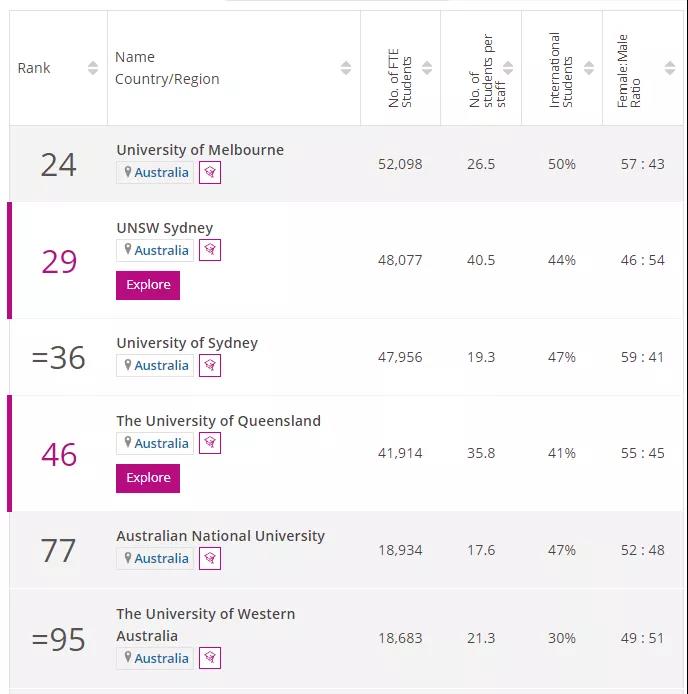688x694 pixels.
Task: Click shortlist icon for University of Western Australia
Action: (x=210, y=657)
